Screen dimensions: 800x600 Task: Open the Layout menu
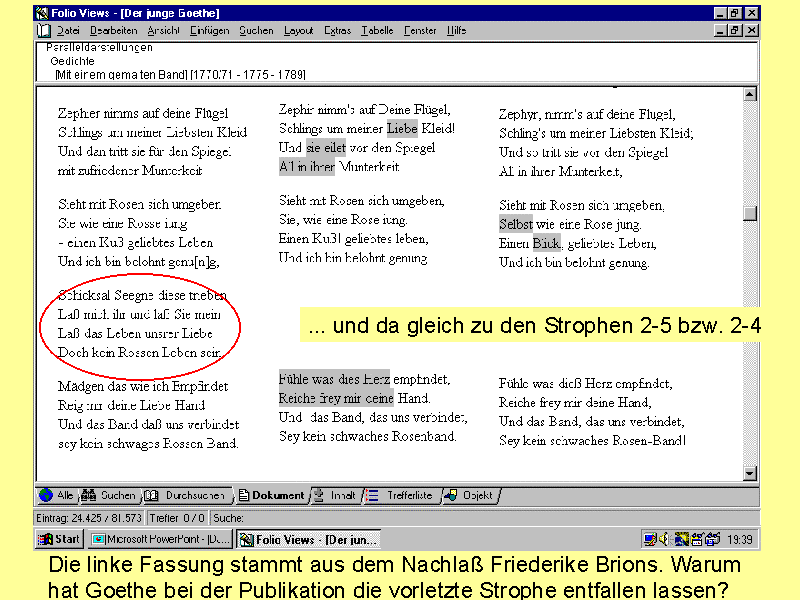(x=298, y=31)
